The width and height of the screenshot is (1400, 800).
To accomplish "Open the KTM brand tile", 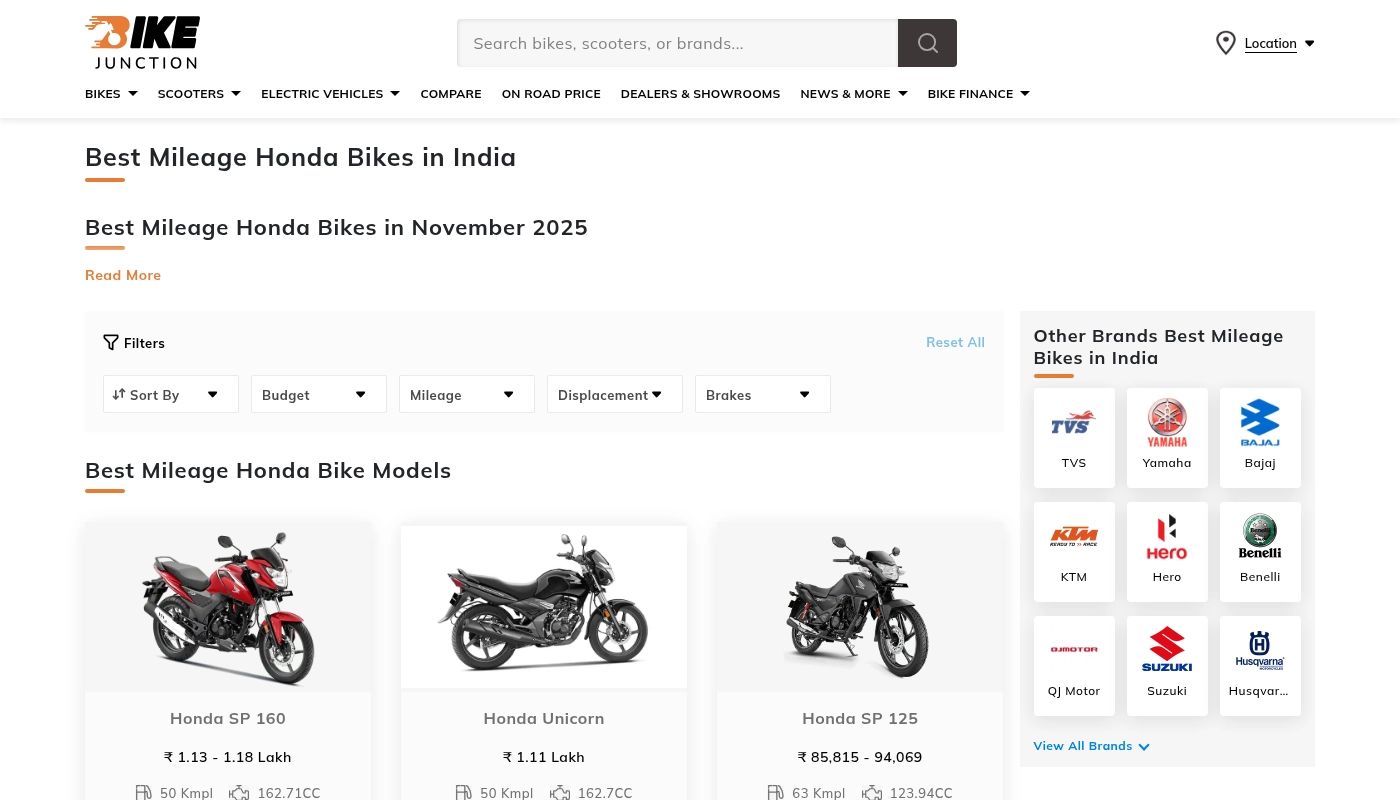I will tap(1074, 551).
